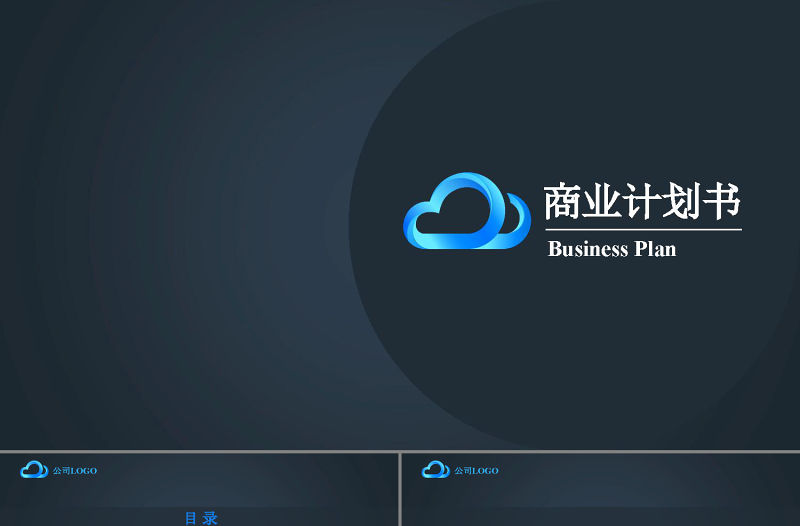Click 公司LOGO text on the 目录 slide
The width and height of the screenshot is (800, 526).
(75, 470)
